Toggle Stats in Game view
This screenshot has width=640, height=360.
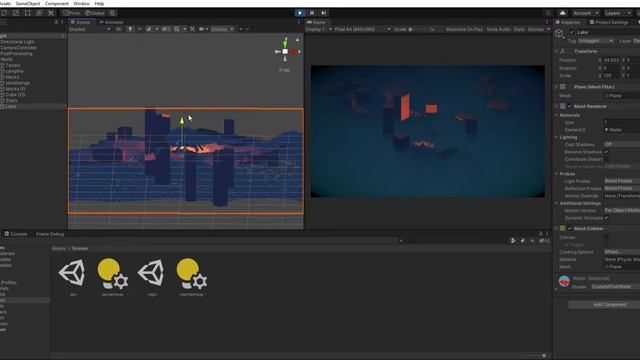click(x=519, y=29)
